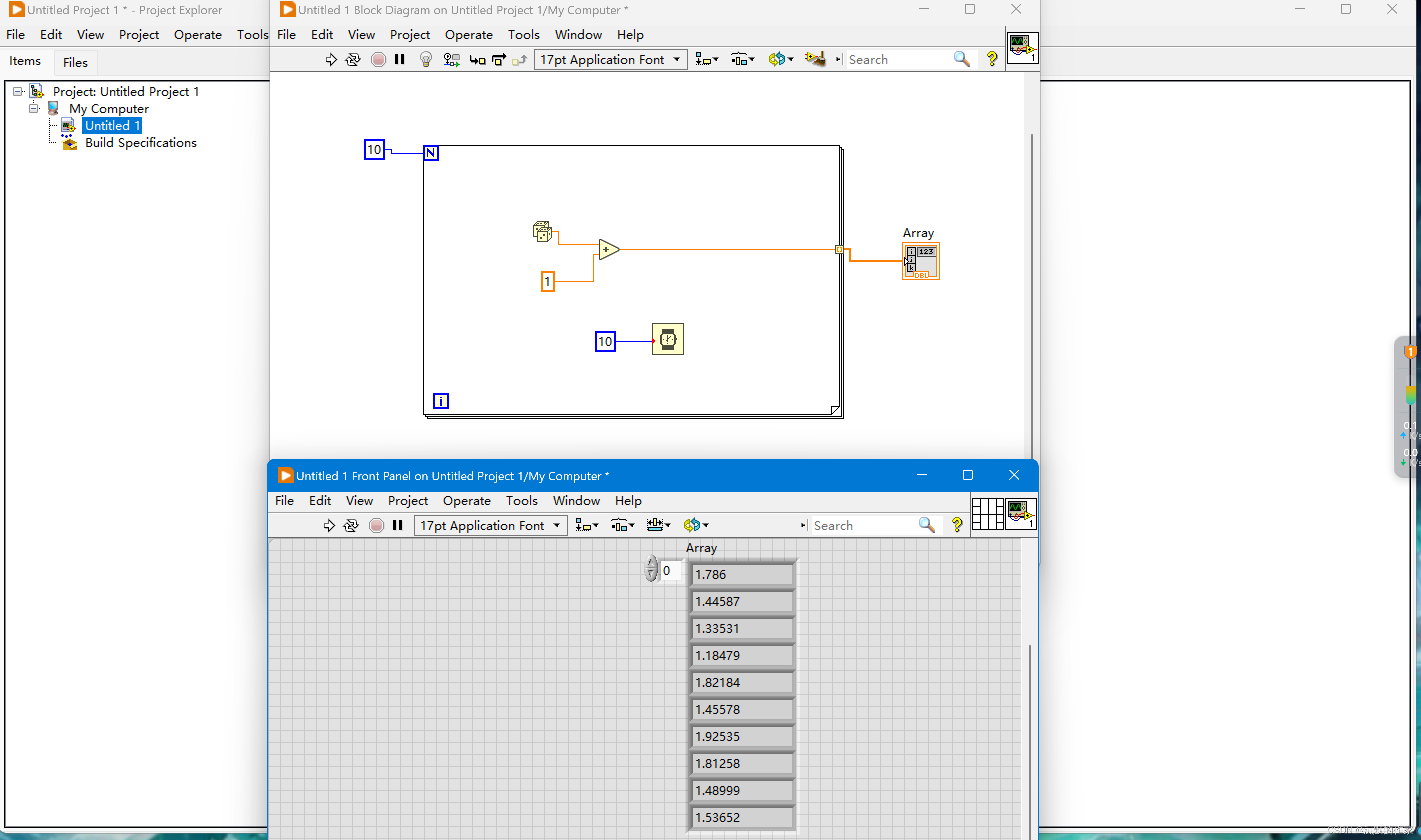Viewport: 1421px width, 840px height.
Task: Toggle Run Continuously button in front panel
Action: tap(352, 525)
